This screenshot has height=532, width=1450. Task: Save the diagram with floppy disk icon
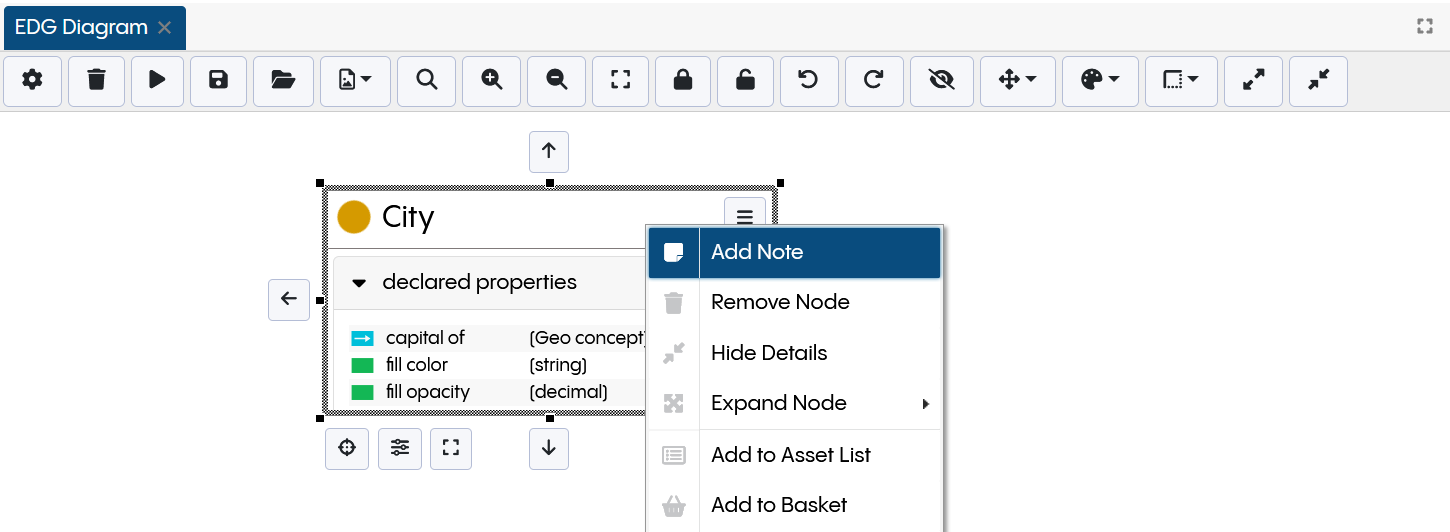[x=219, y=80]
